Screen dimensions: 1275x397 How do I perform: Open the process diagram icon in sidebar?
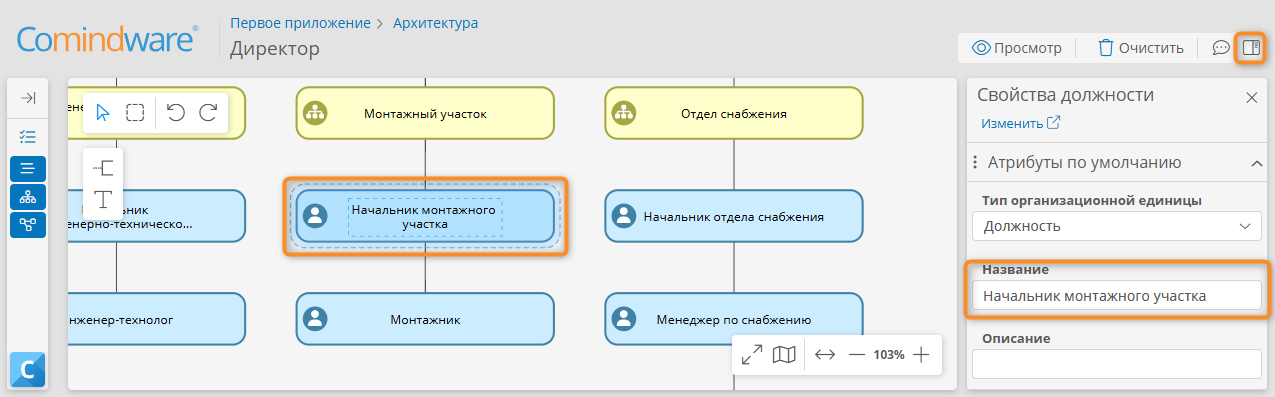pyautogui.click(x=28, y=225)
